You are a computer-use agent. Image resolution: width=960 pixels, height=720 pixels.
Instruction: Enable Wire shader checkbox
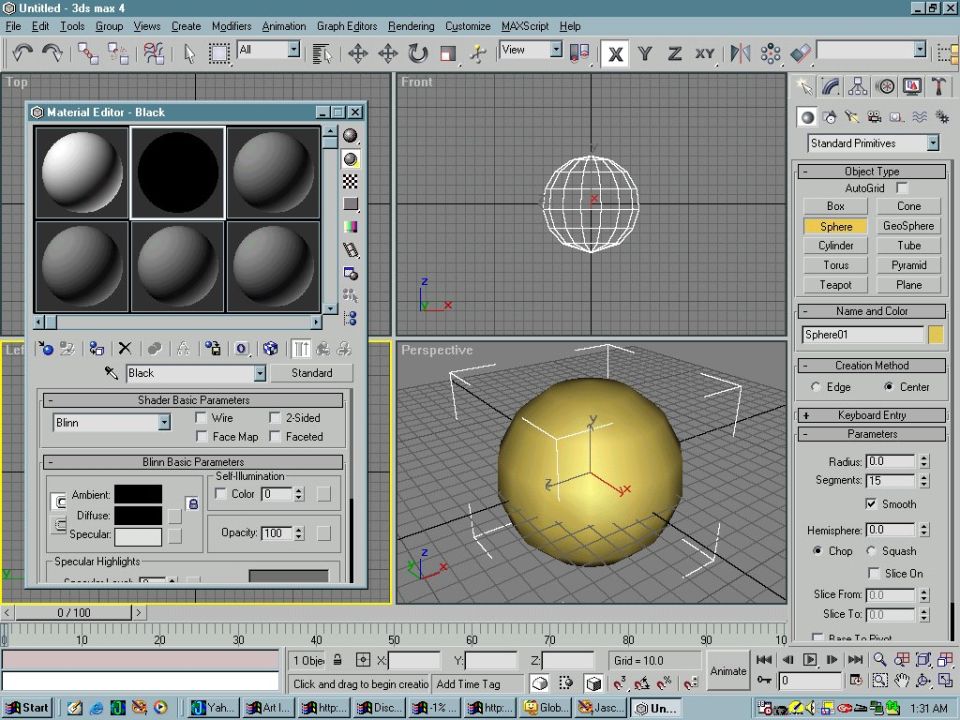coord(201,418)
